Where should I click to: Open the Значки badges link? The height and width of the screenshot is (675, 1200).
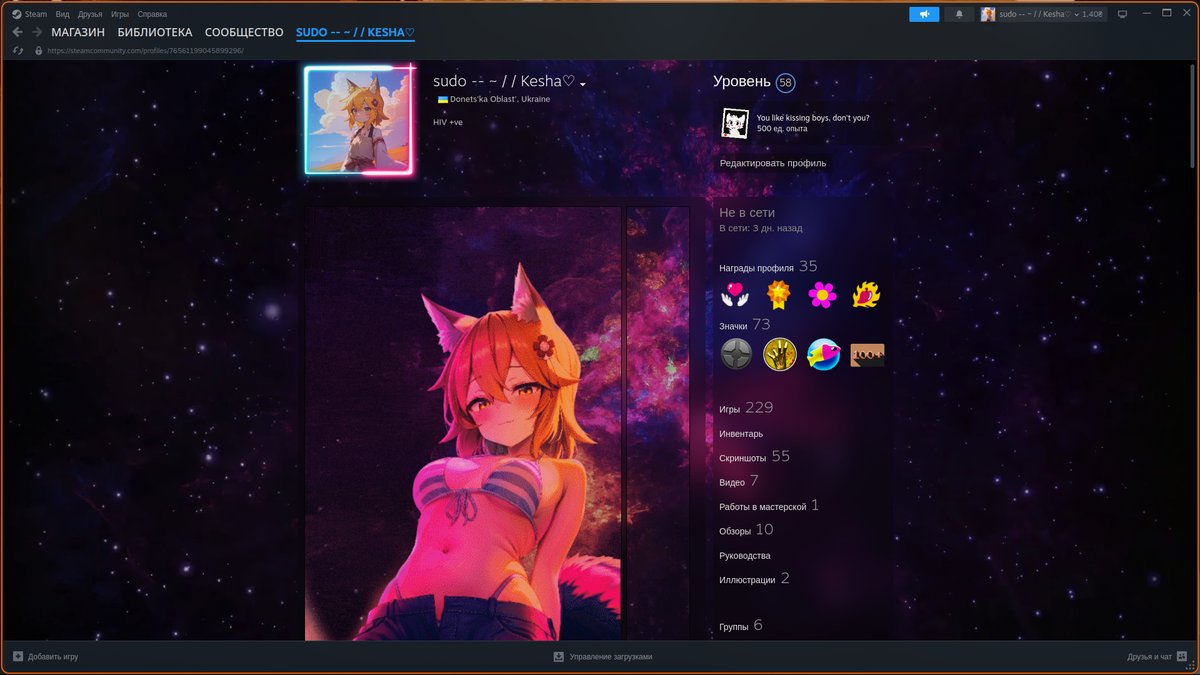733,326
